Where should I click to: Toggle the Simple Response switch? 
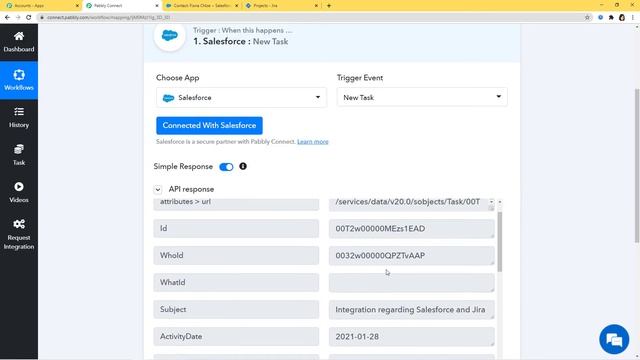click(226, 167)
